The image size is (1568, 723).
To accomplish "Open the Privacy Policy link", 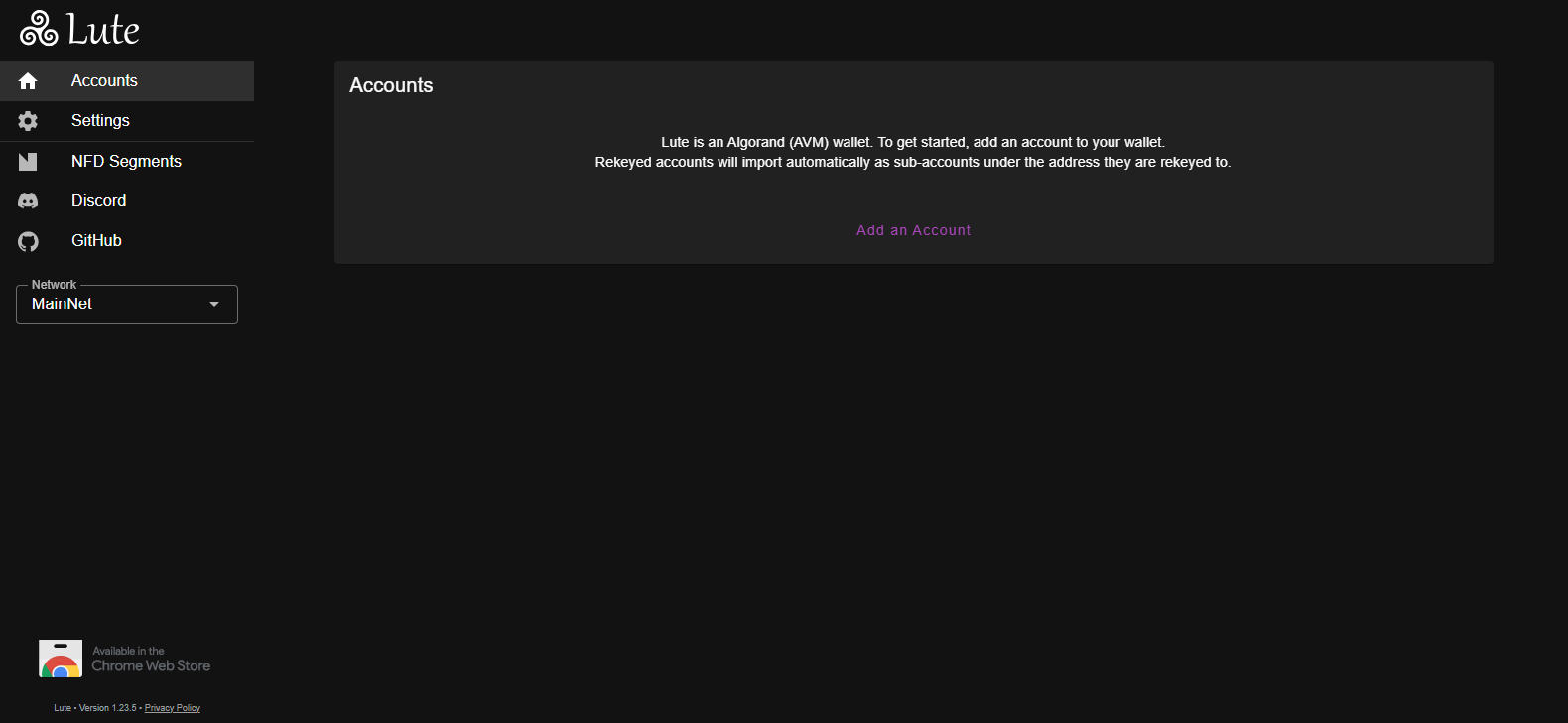I will 173,708.
